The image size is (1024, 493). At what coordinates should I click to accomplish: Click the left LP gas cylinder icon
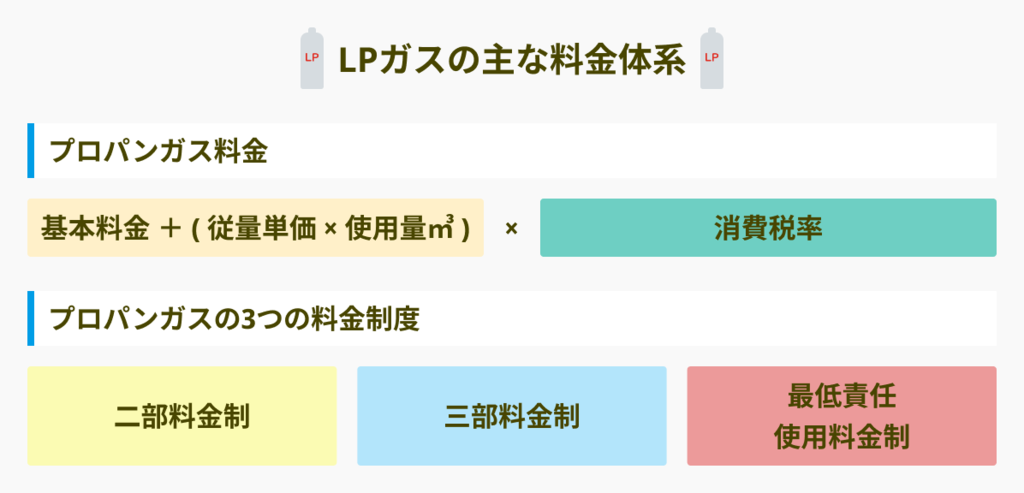coord(312,58)
